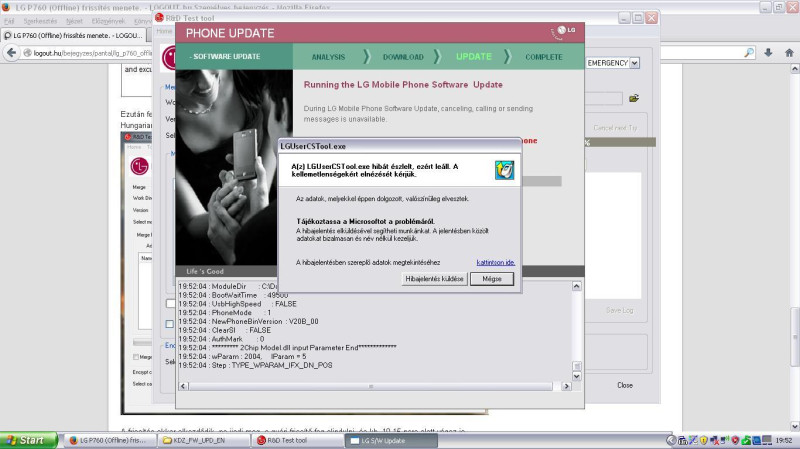
Task: Switch to KDZ_FW_UPD_EN folder taskbar item
Action: pyautogui.click(x=203, y=440)
